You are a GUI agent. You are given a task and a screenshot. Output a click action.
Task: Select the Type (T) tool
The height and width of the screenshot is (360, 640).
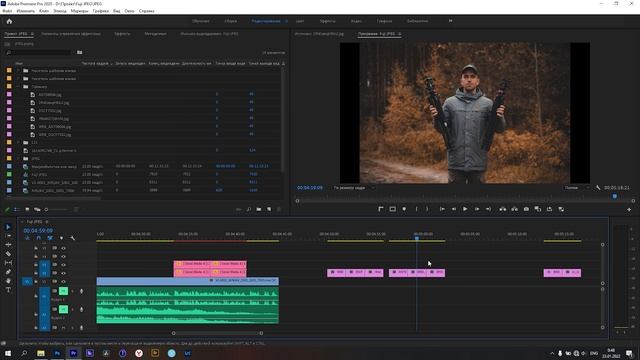(8, 290)
